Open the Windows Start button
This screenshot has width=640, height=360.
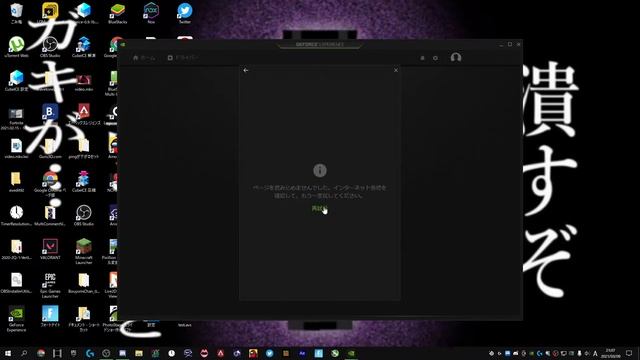[x=7, y=353]
